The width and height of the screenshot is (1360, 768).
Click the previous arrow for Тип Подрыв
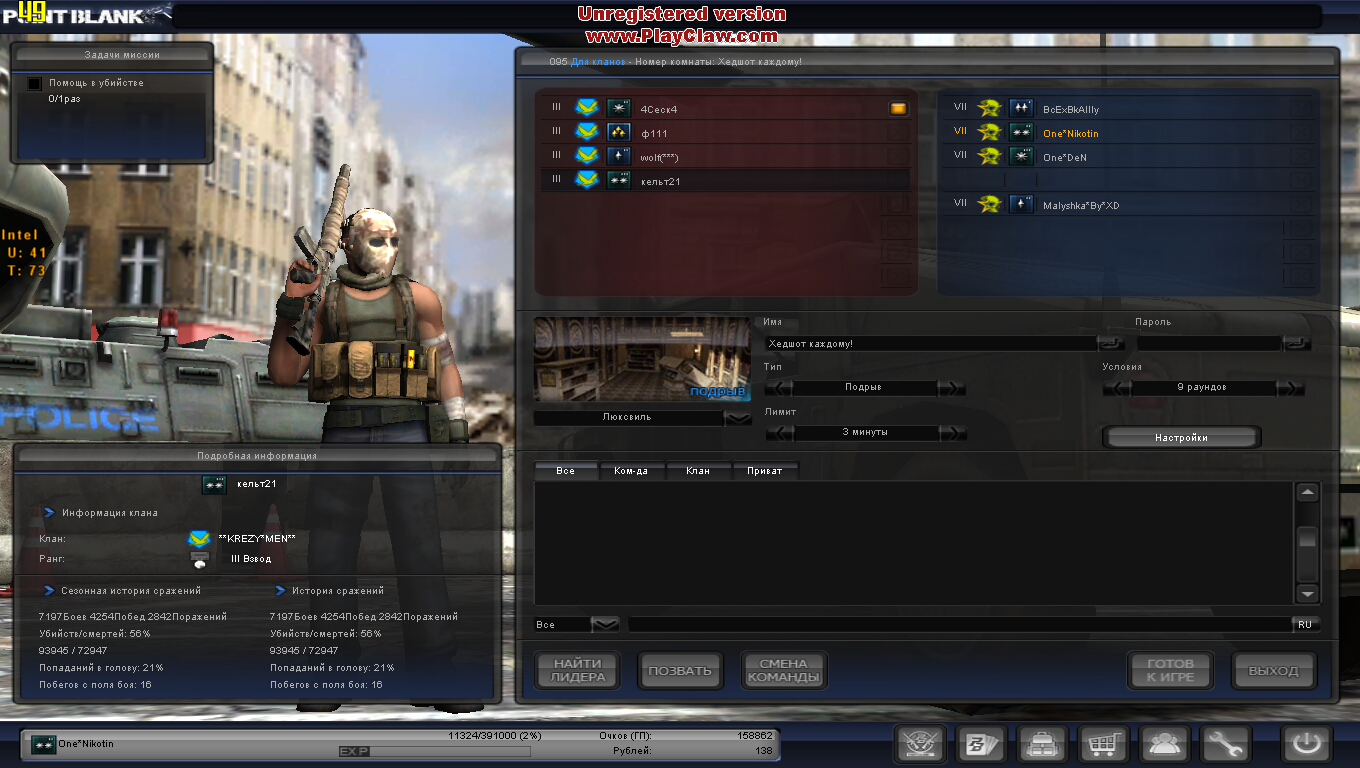(779, 388)
